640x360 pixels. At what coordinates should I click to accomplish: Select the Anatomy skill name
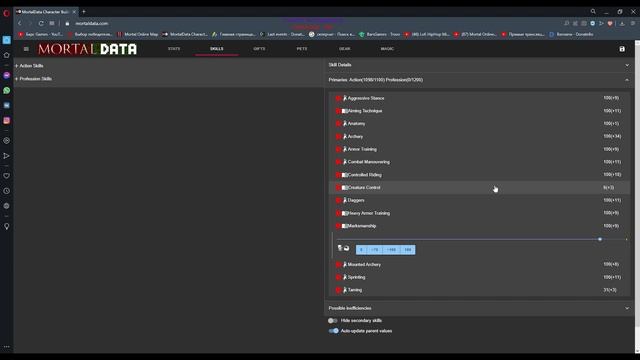pos(356,124)
